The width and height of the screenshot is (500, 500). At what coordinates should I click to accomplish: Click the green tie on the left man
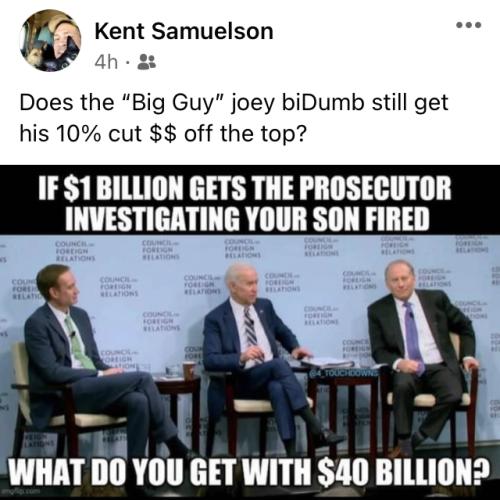pyautogui.click(x=79, y=344)
